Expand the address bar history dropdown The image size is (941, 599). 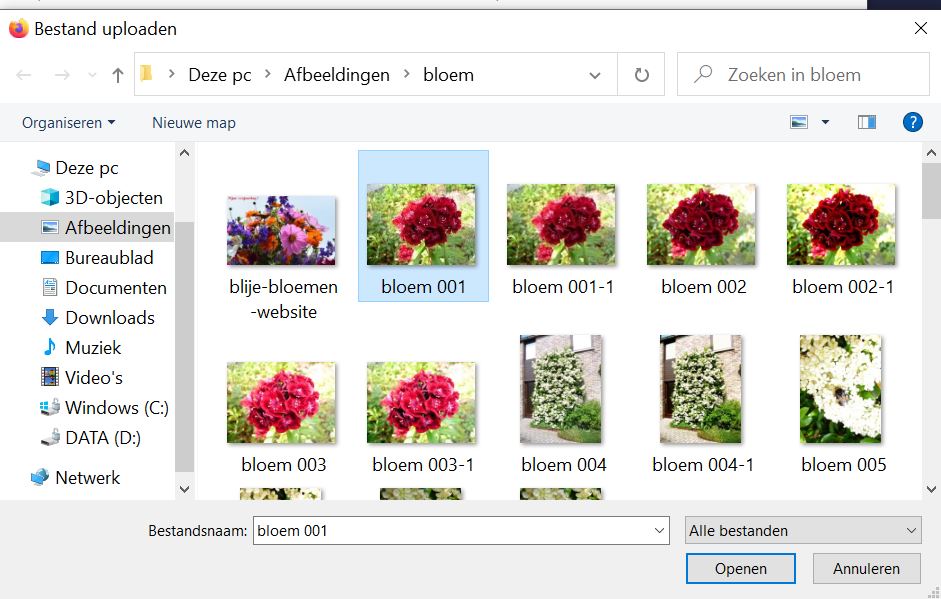595,75
